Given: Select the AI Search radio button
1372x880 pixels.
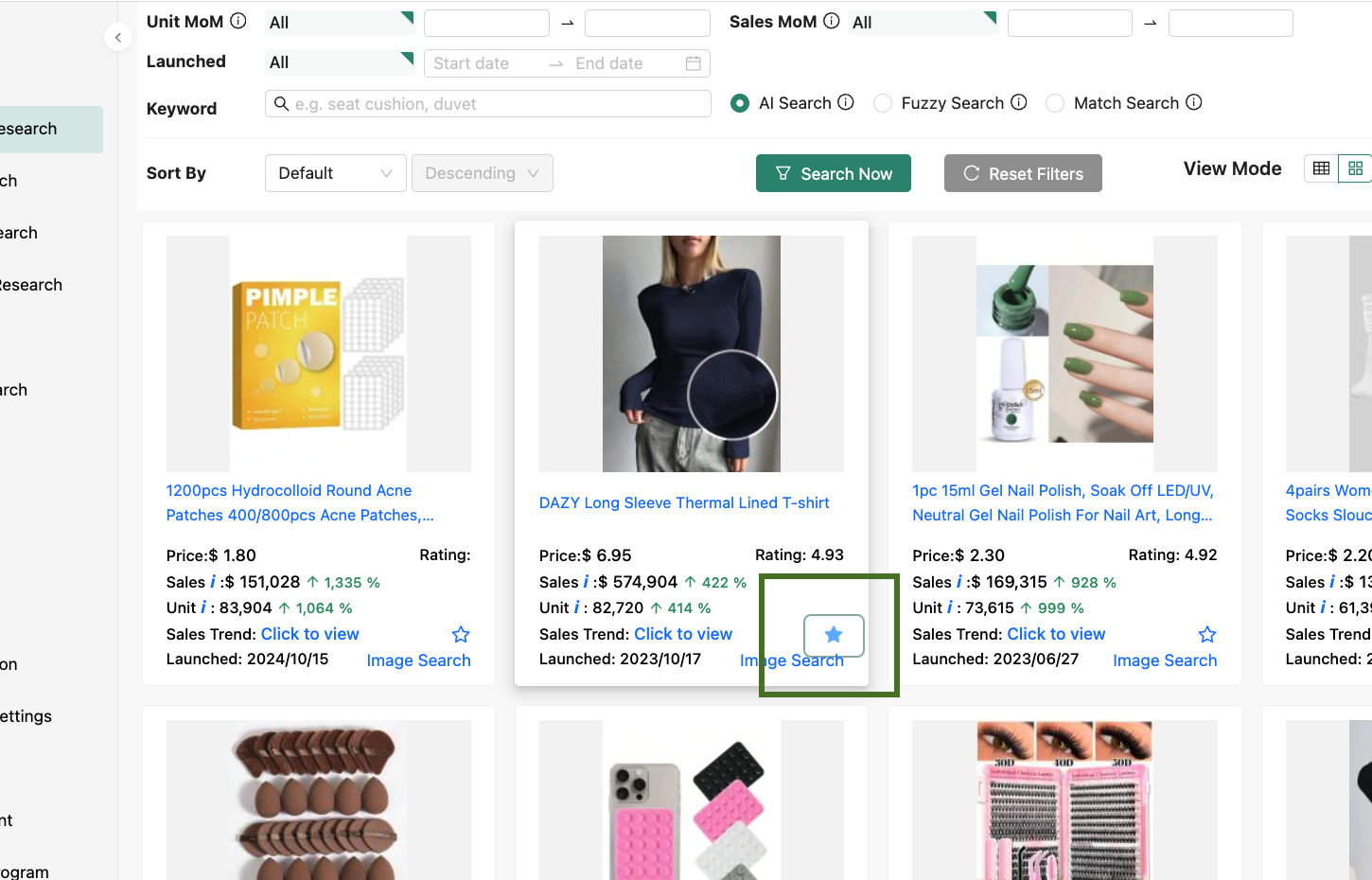Looking at the screenshot, I should (x=739, y=103).
